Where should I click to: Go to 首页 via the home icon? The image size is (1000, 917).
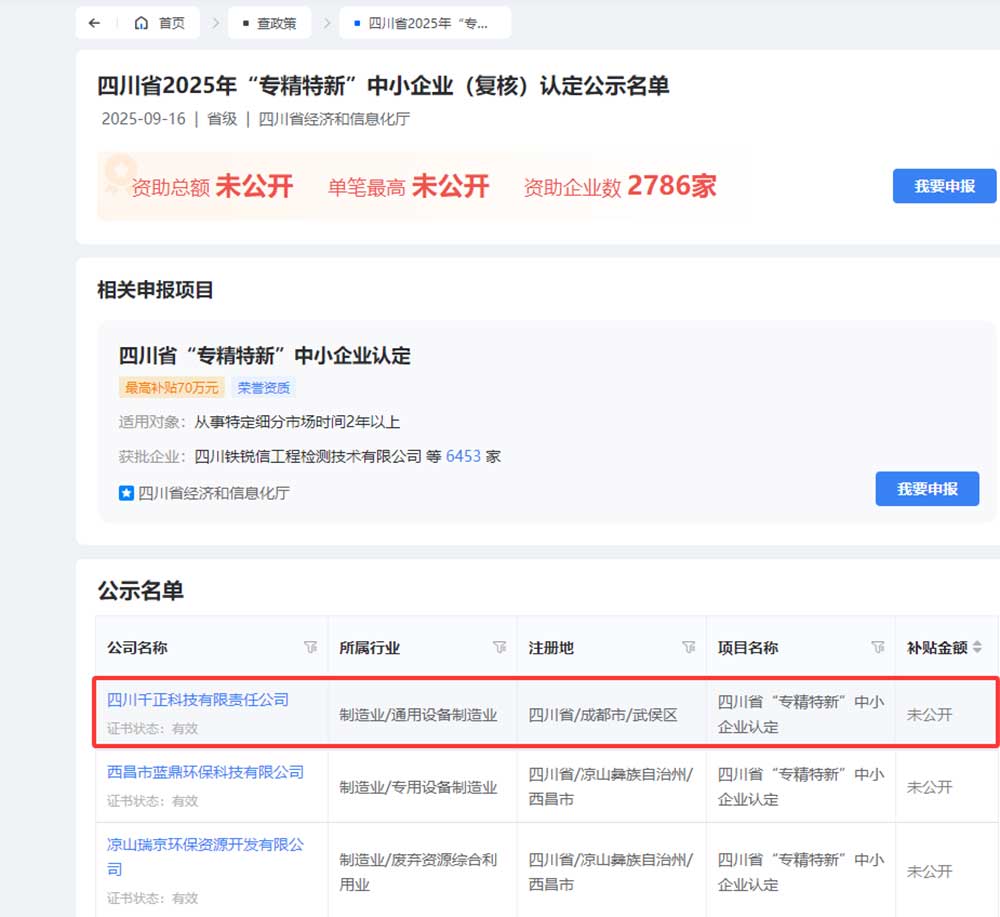coord(142,23)
